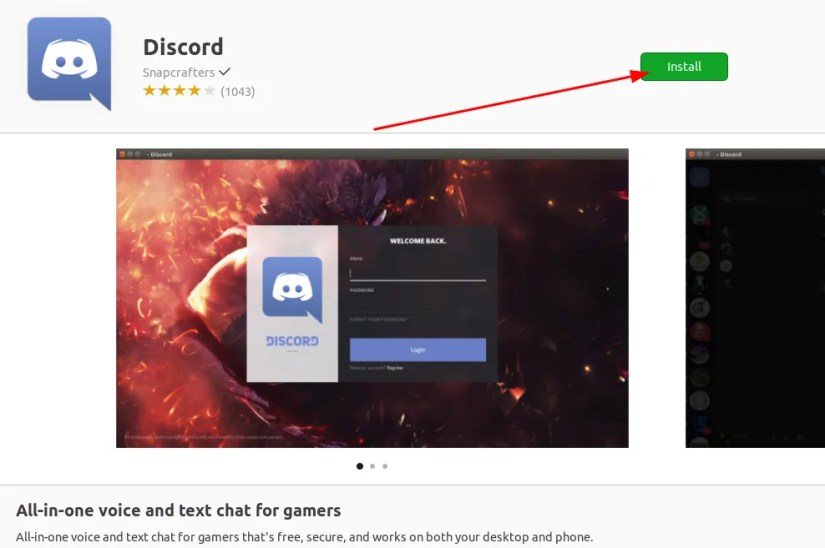Click the star rating row
Image resolution: width=825 pixels, height=548 pixels.
(x=179, y=91)
